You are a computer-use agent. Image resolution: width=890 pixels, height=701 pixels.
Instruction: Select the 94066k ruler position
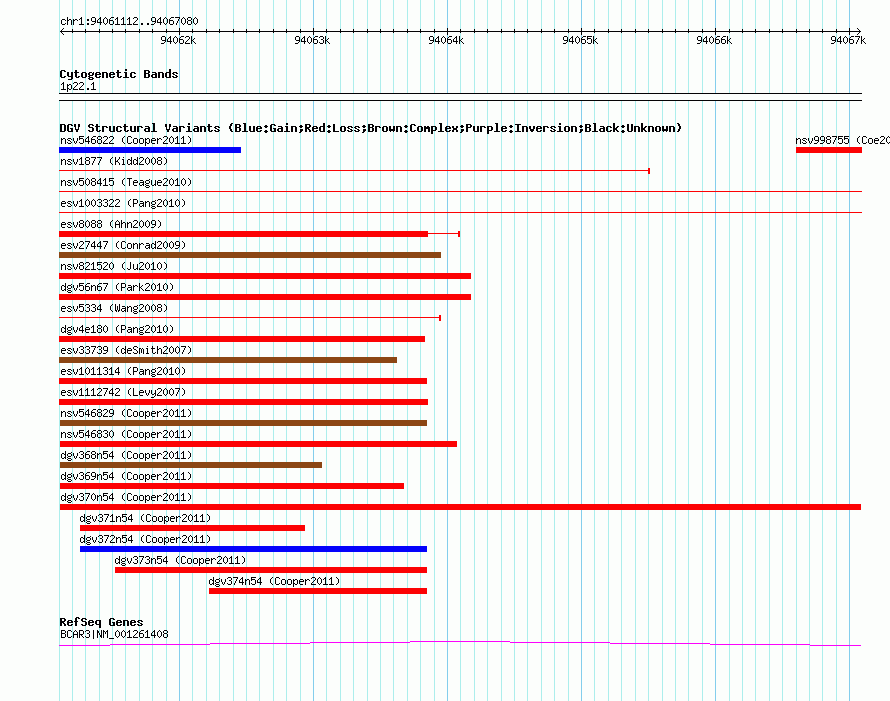(x=714, y=40)
